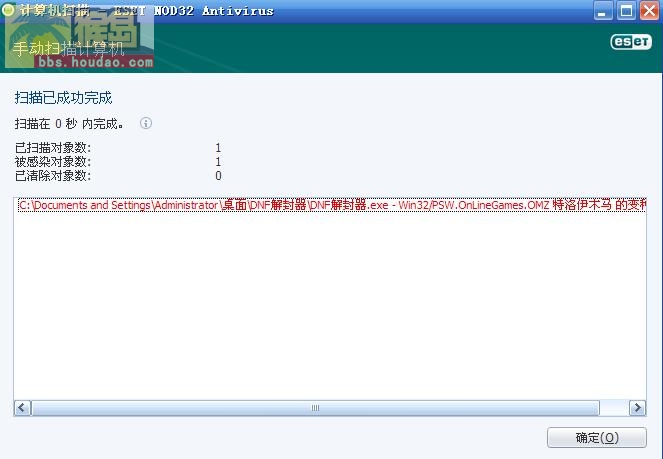
Task: Click the 扫描已成功完成 heading
Action: pyautogui.click(x=63, y=98)
